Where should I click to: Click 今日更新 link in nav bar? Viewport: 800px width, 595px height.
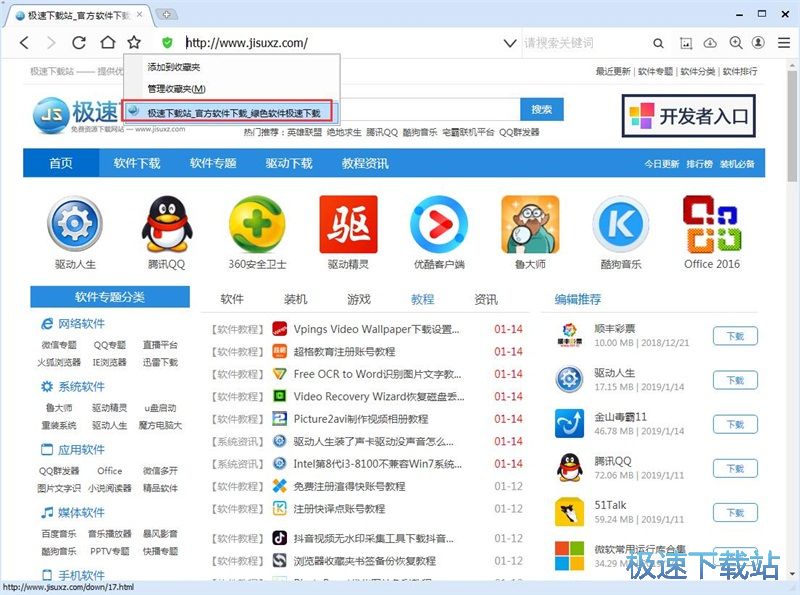click(x=661, y=164)
